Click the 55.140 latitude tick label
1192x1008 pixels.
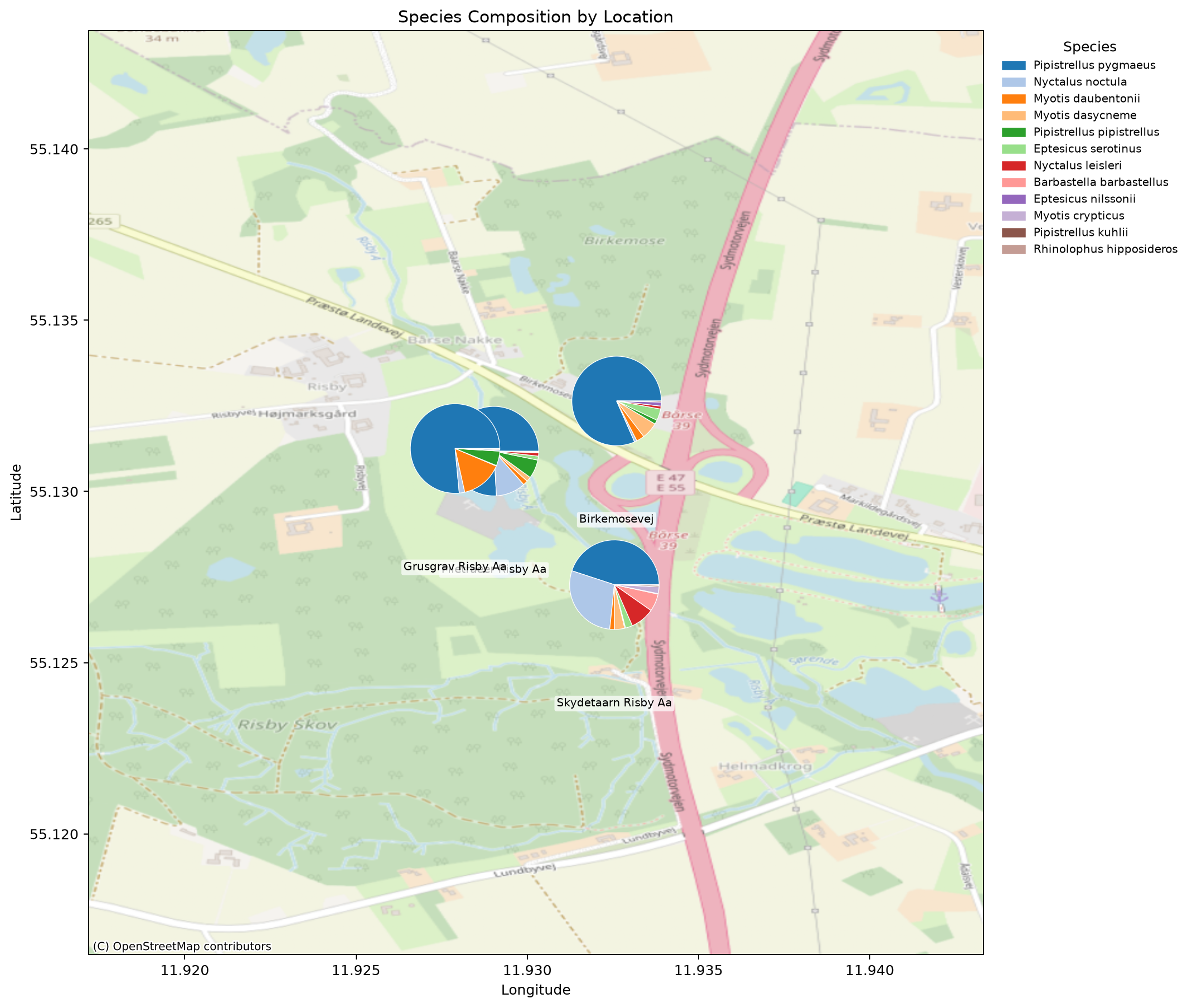click(x=54, y=149)
